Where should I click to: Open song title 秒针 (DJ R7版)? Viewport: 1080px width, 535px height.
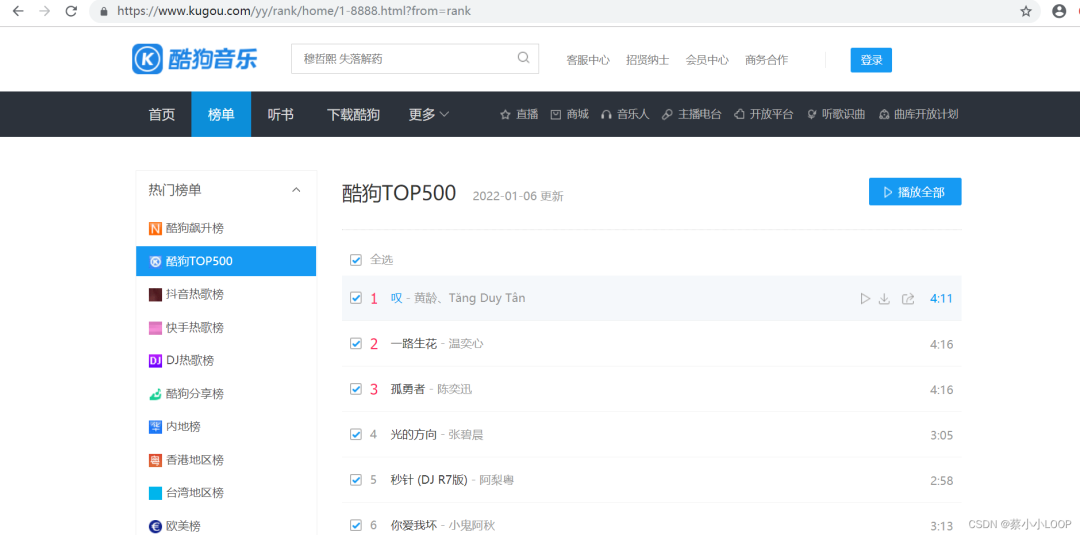(x=428, y=480)
